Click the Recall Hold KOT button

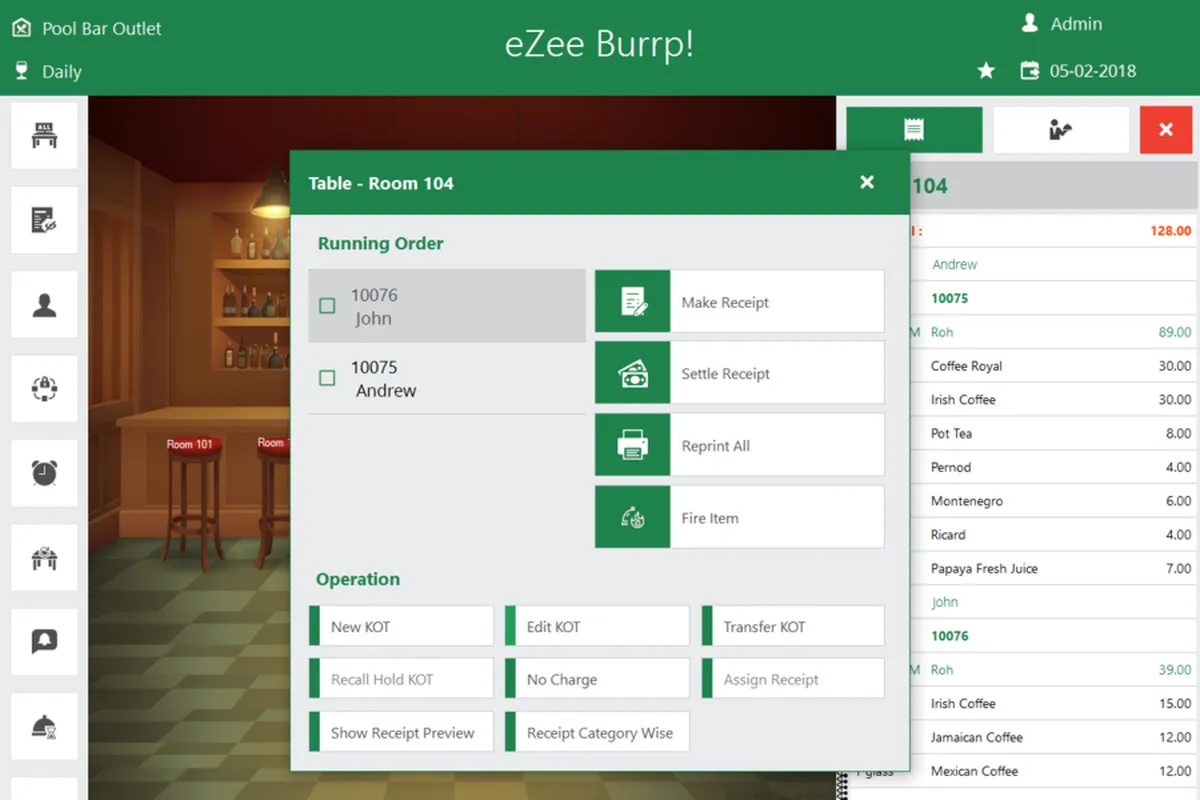[401, 678]
